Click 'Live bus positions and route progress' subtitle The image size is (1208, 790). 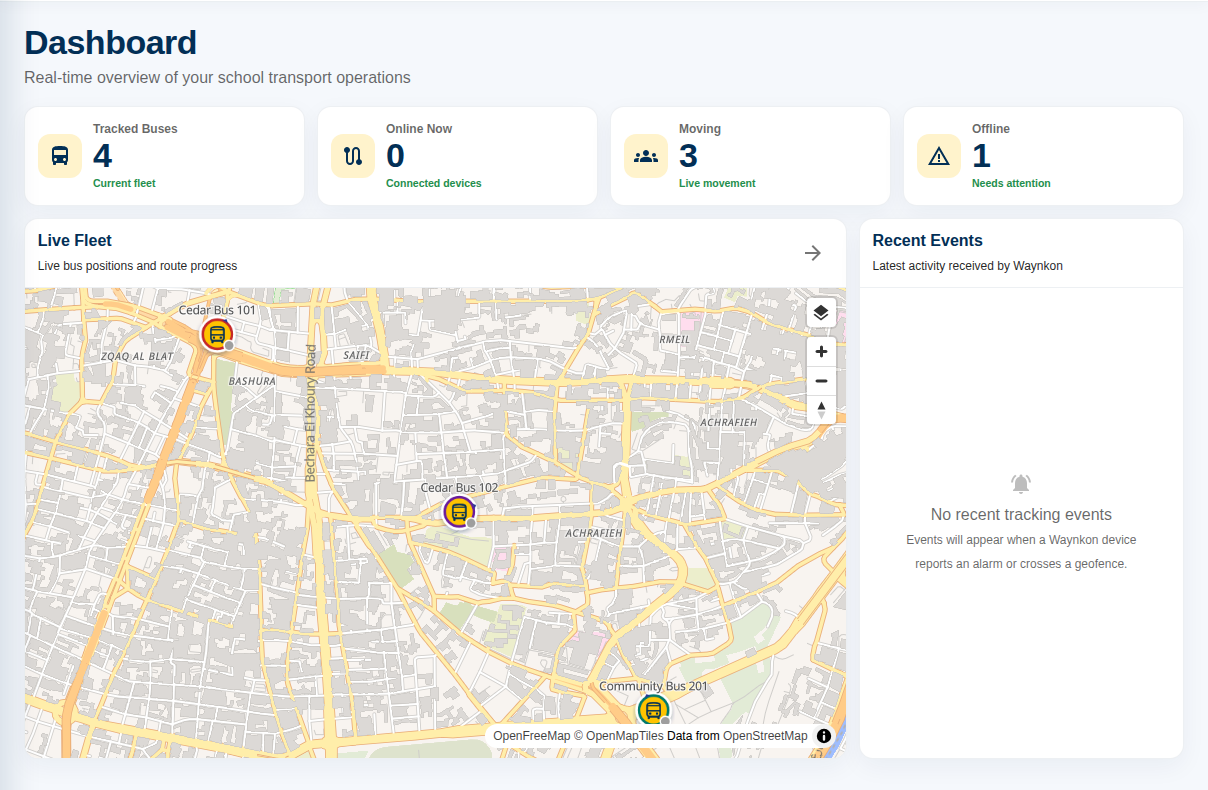(137, 266)
